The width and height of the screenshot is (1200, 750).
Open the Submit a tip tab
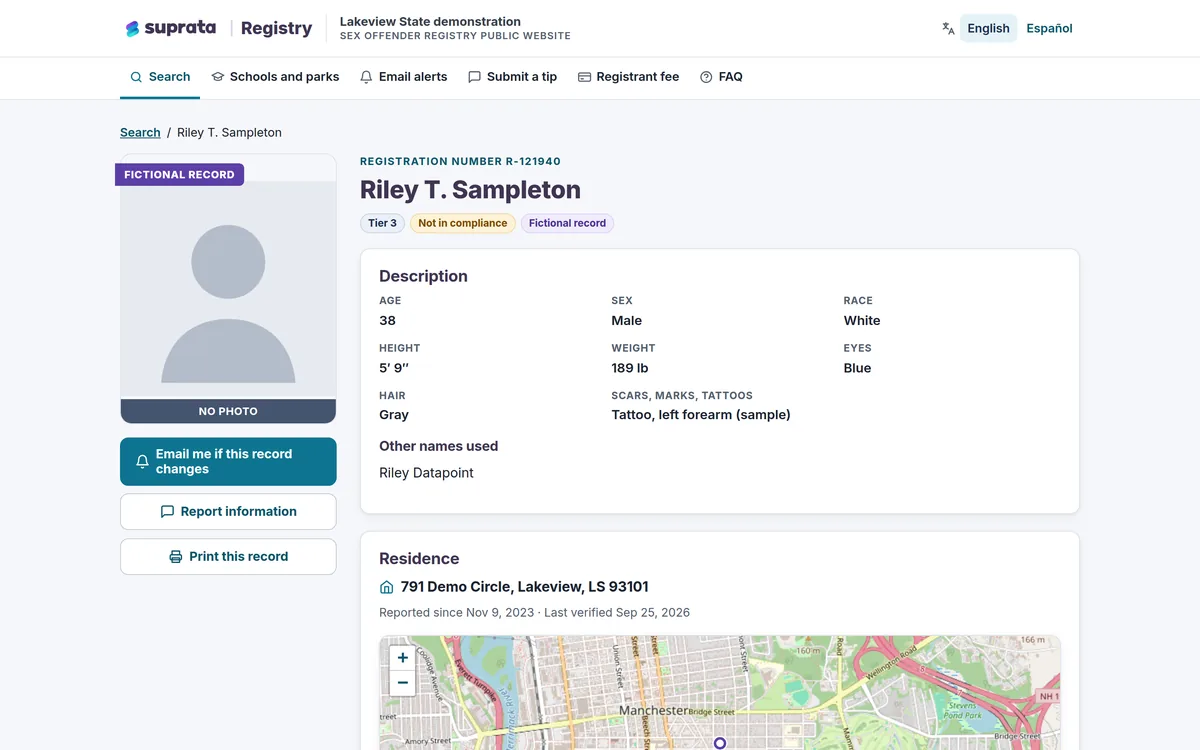coord(512,77)
